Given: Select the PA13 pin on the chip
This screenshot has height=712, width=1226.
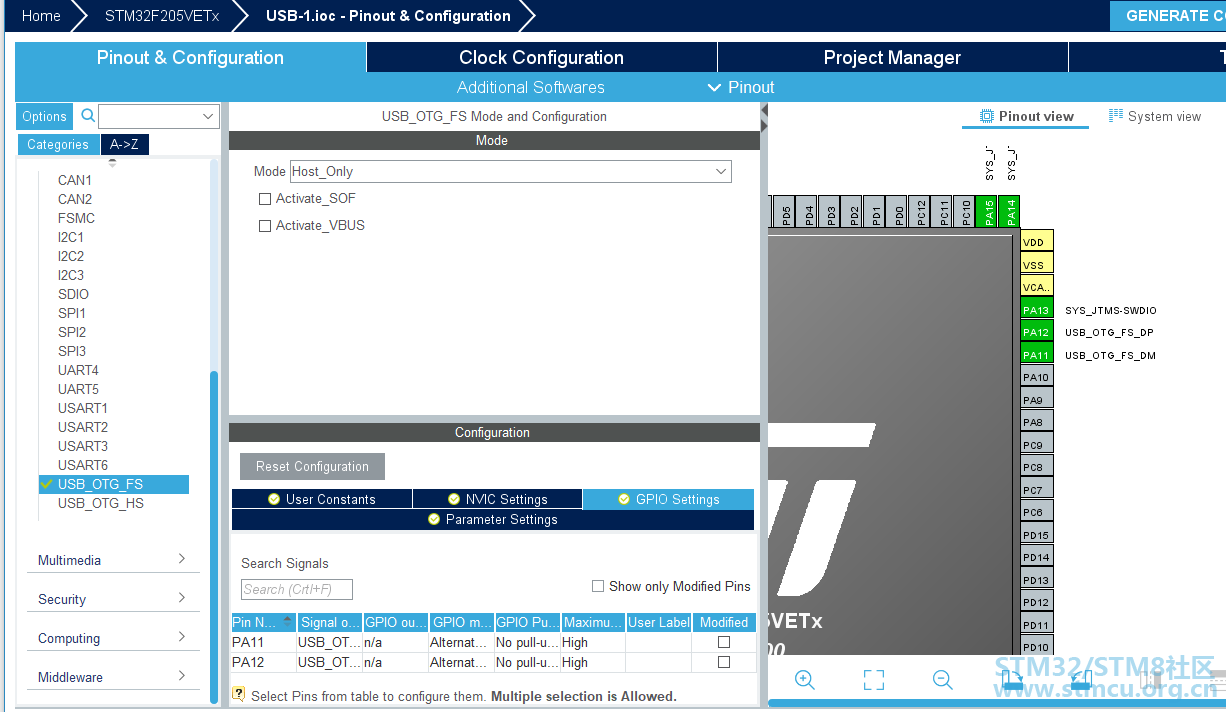Looking at the screenshot, I should pyautogui.click(x=1036, y=310).
